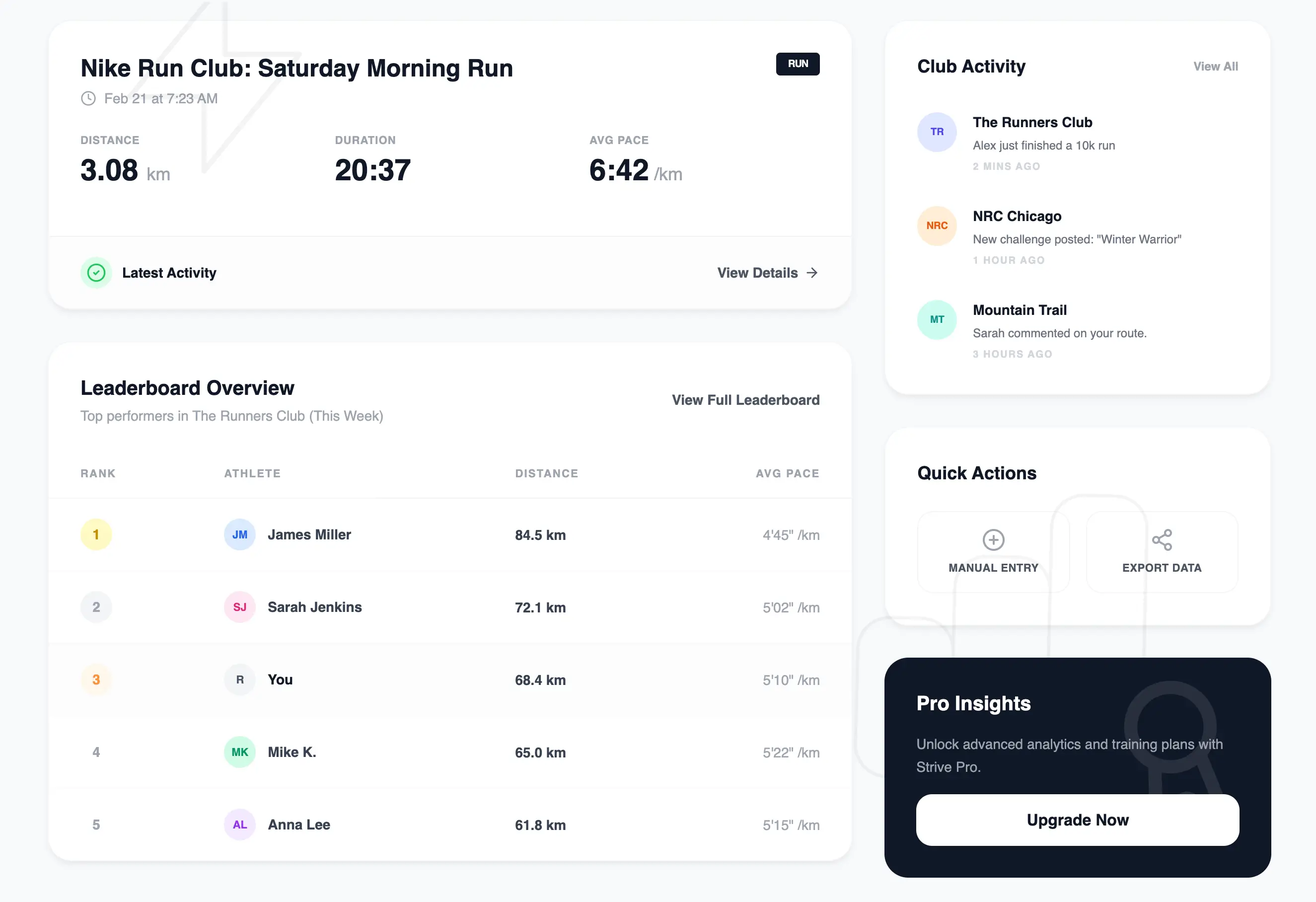
Task: Open the View Full Leaderboard link
Action: [x=745, y=400]
